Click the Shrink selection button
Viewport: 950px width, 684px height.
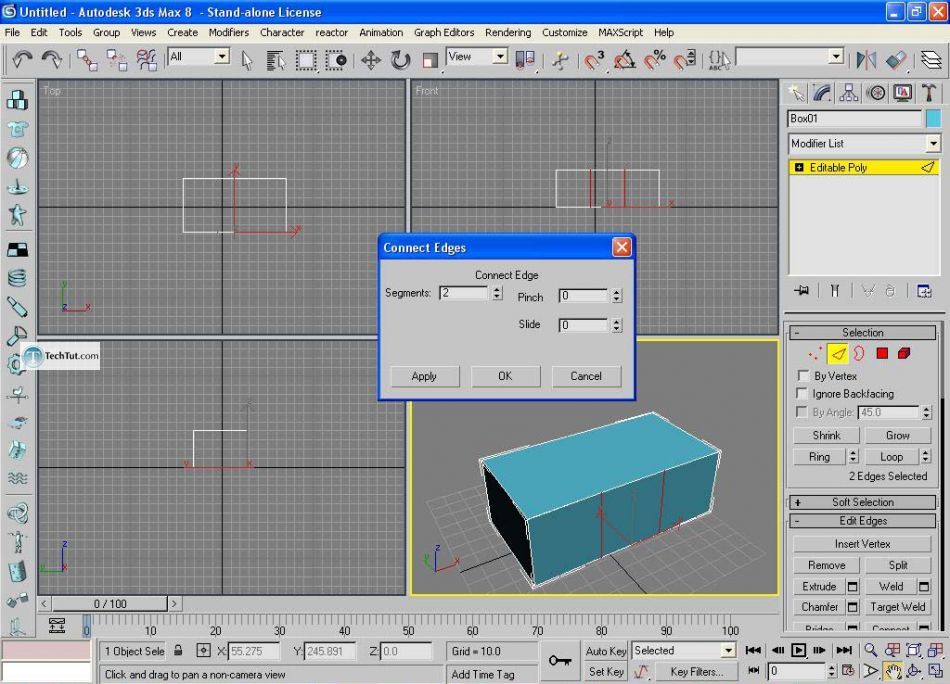(826, 435)
